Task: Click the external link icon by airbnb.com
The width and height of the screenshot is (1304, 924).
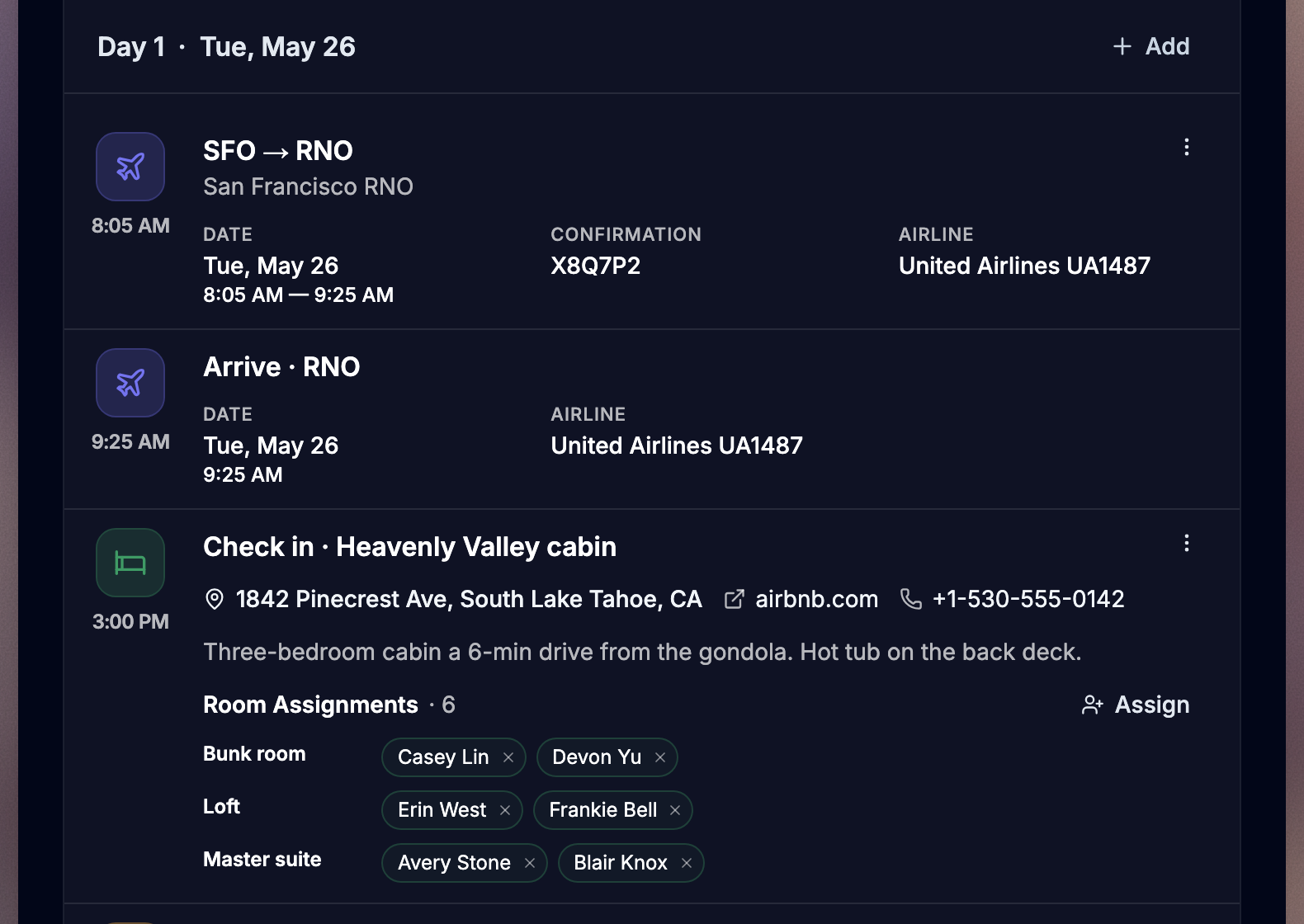Action: (x=734, y=599)
